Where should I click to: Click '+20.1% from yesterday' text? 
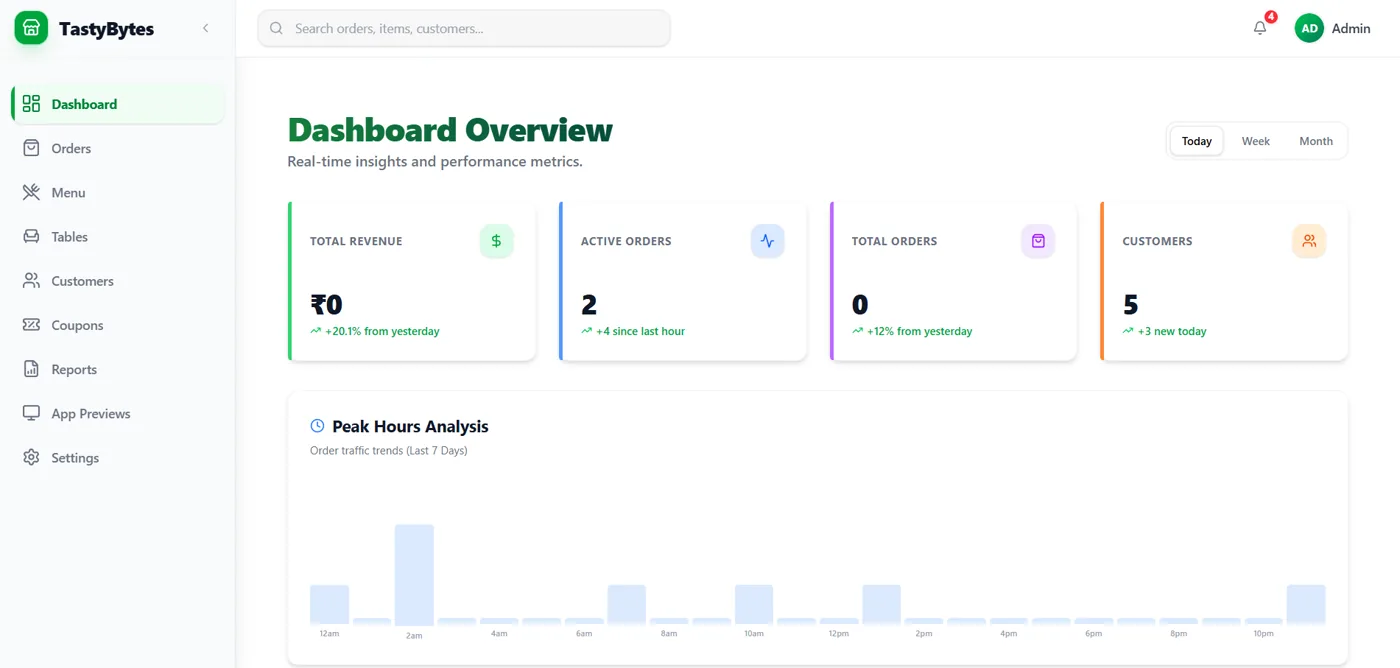pos(382,331)
